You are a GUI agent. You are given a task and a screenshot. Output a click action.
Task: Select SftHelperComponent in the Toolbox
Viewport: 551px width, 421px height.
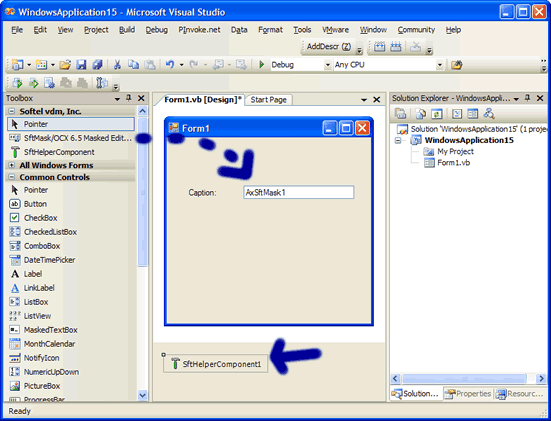(x=70, y=152)
